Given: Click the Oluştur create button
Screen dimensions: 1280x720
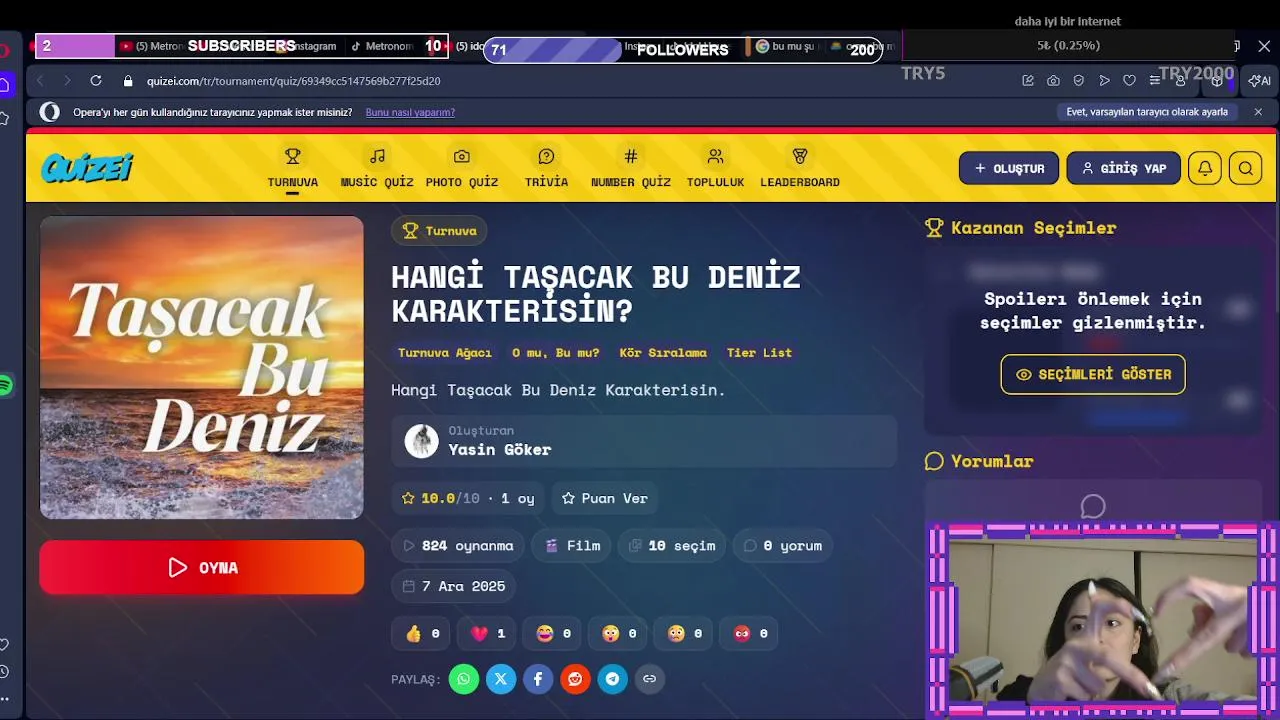Looking at the screenshot, I should tap(1009, 168).
